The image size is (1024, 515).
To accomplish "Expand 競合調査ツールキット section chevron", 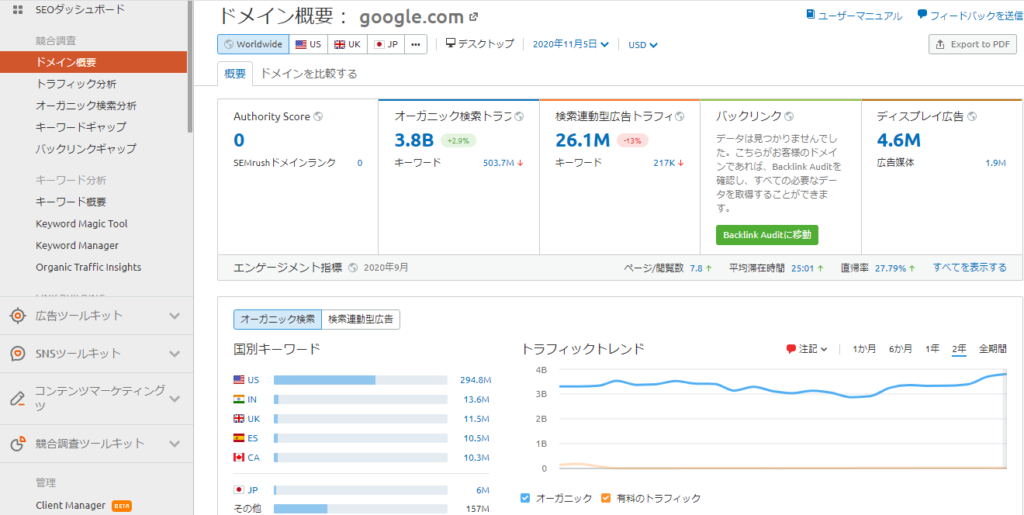I will pos(174,444).
